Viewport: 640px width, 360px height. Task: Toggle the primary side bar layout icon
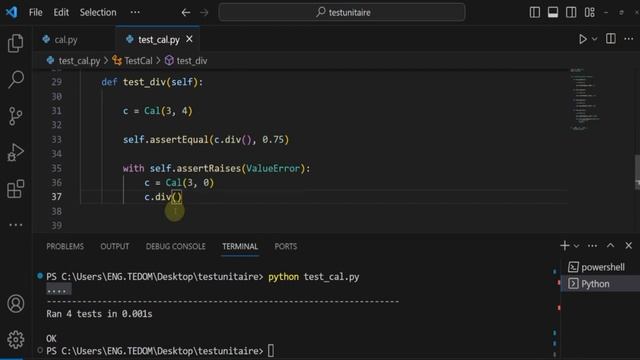535,13
